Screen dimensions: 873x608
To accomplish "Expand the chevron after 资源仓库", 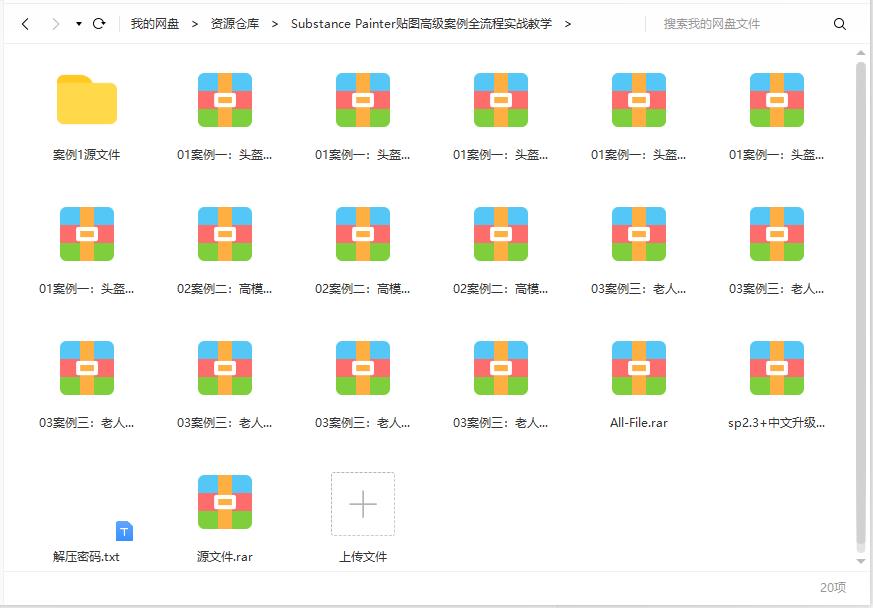I will click(x=275, y=24).
